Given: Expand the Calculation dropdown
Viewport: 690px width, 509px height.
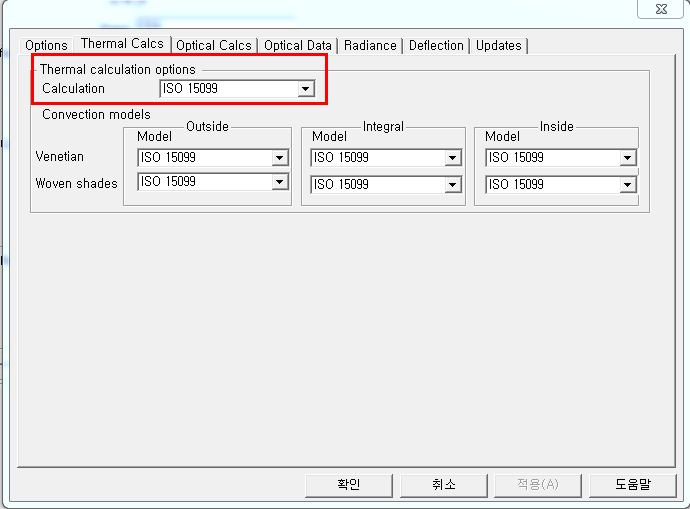Looking at the screenshot, I should coord(305,89).
